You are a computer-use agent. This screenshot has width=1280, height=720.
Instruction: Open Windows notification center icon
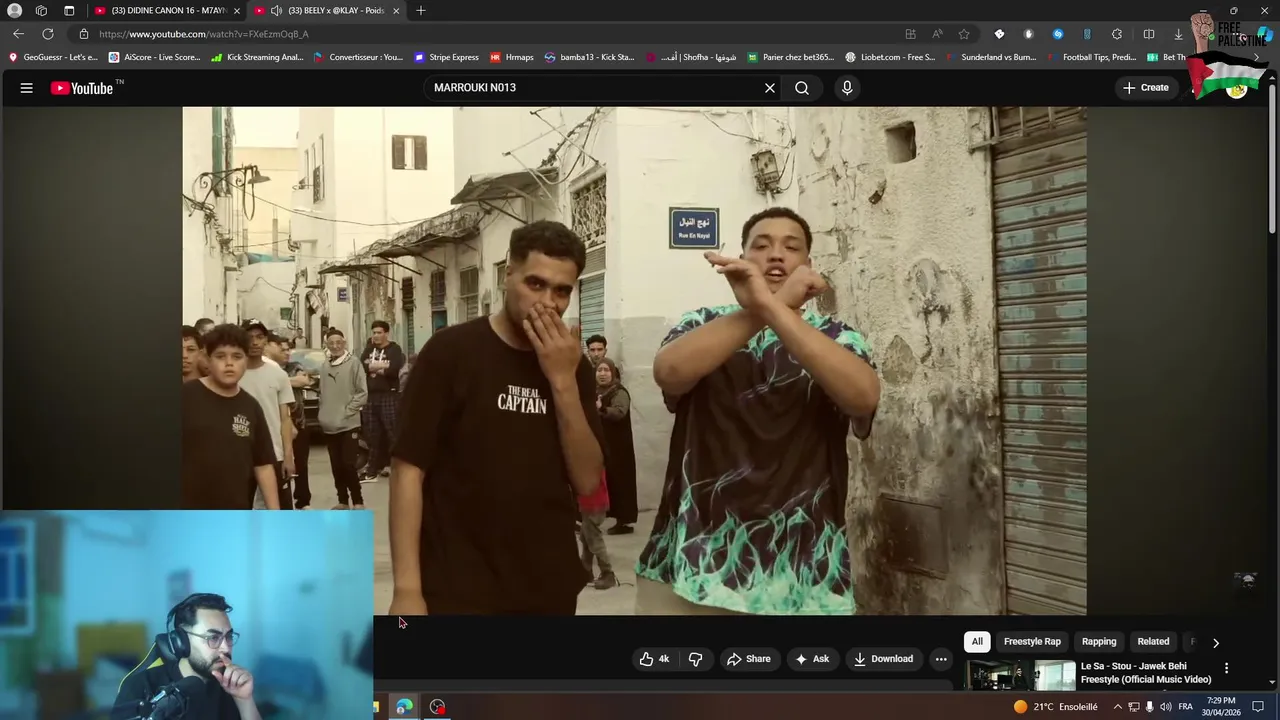click(x=1258, y=707)
